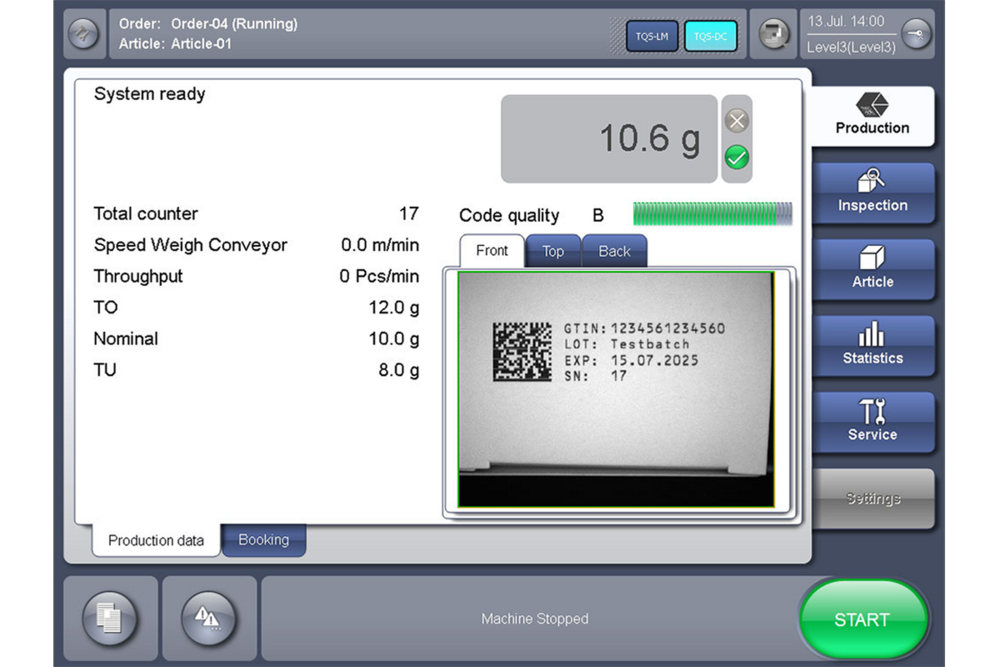This screenshot has height=667, width=1000.
Task: Click the 10.6 g weight display
Action: click(609, 138)
